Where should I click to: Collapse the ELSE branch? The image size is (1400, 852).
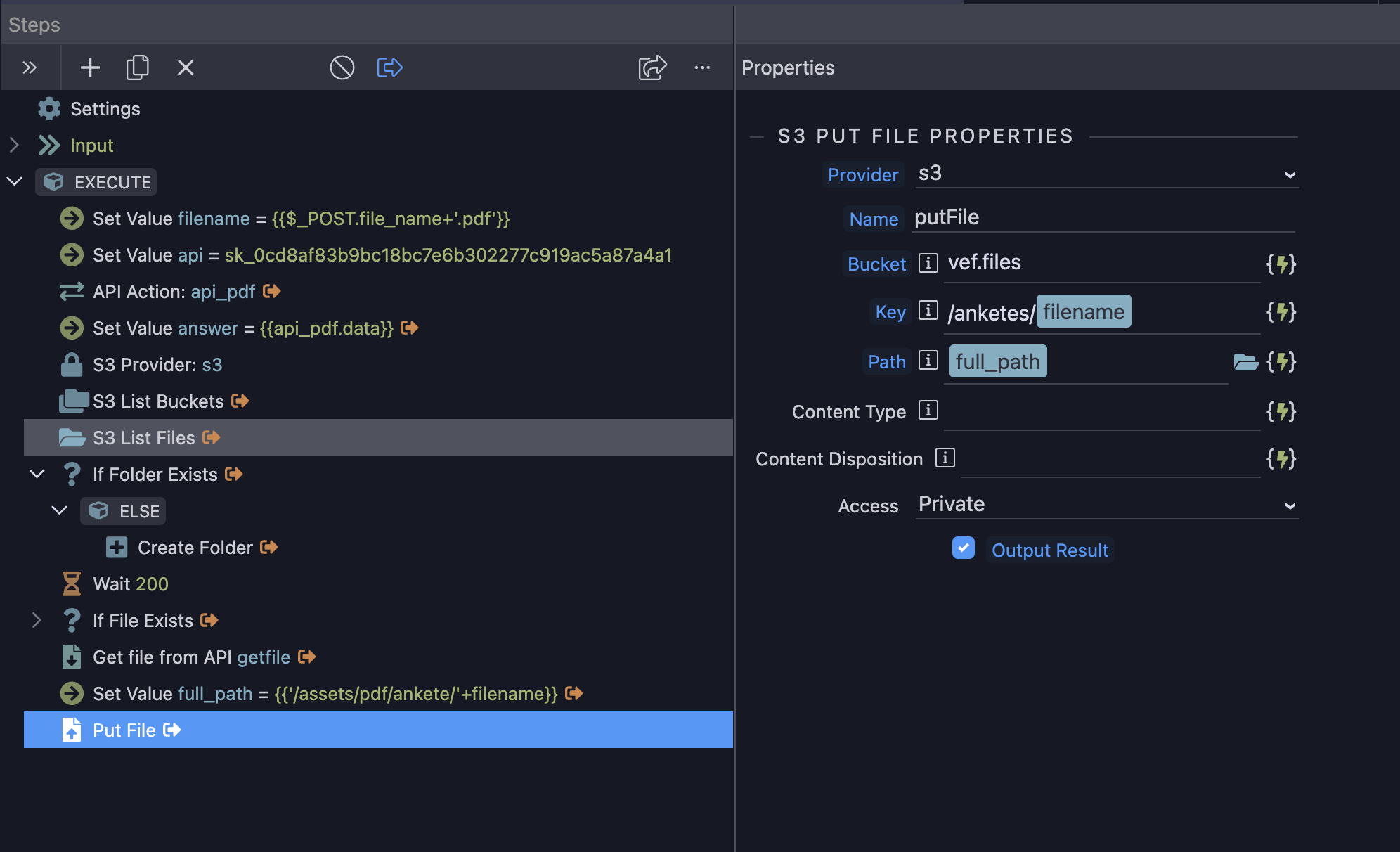(x=60, y=510)
